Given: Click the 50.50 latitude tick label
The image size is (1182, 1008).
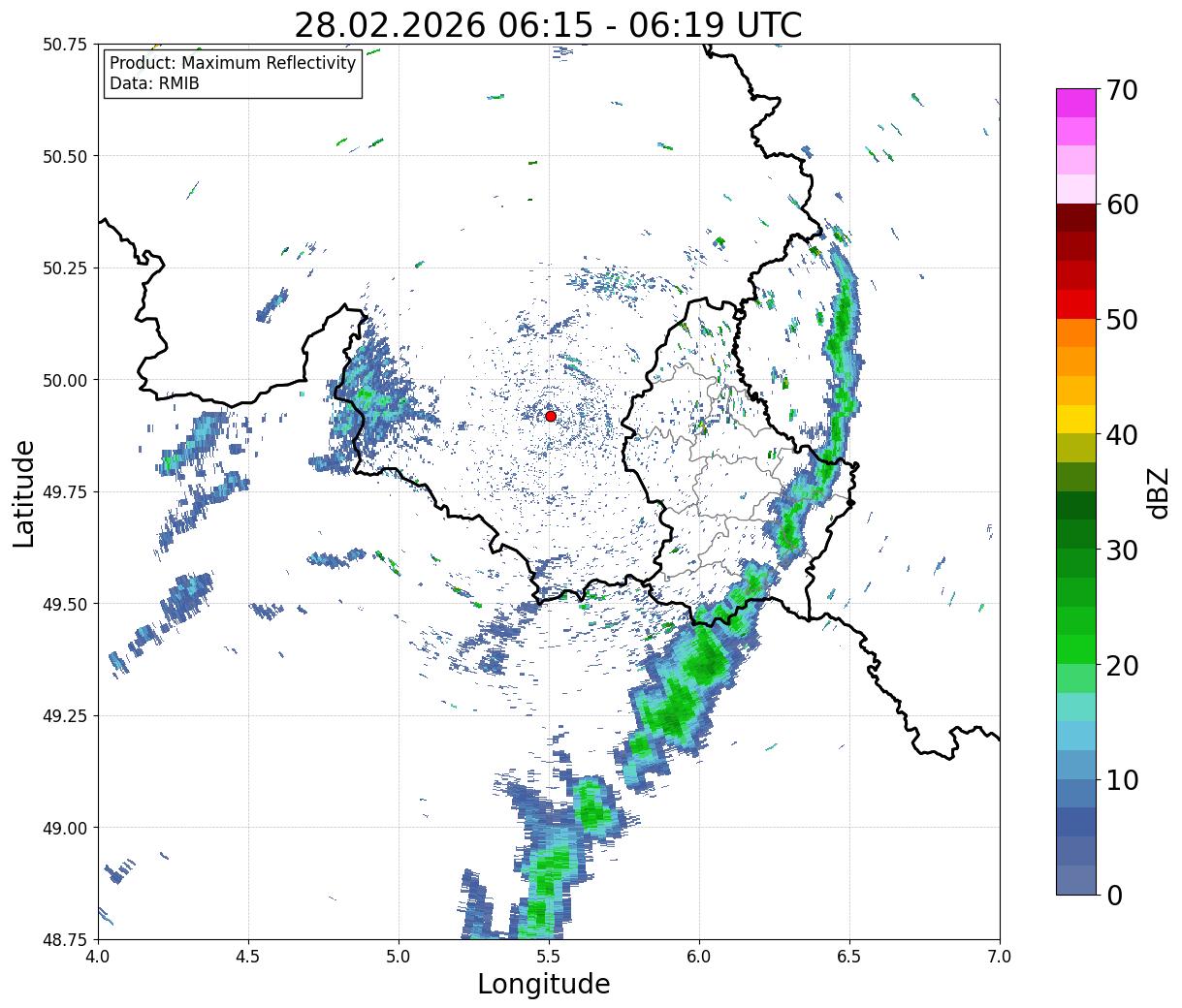Looking at the screenshot, I should point(64,156).
